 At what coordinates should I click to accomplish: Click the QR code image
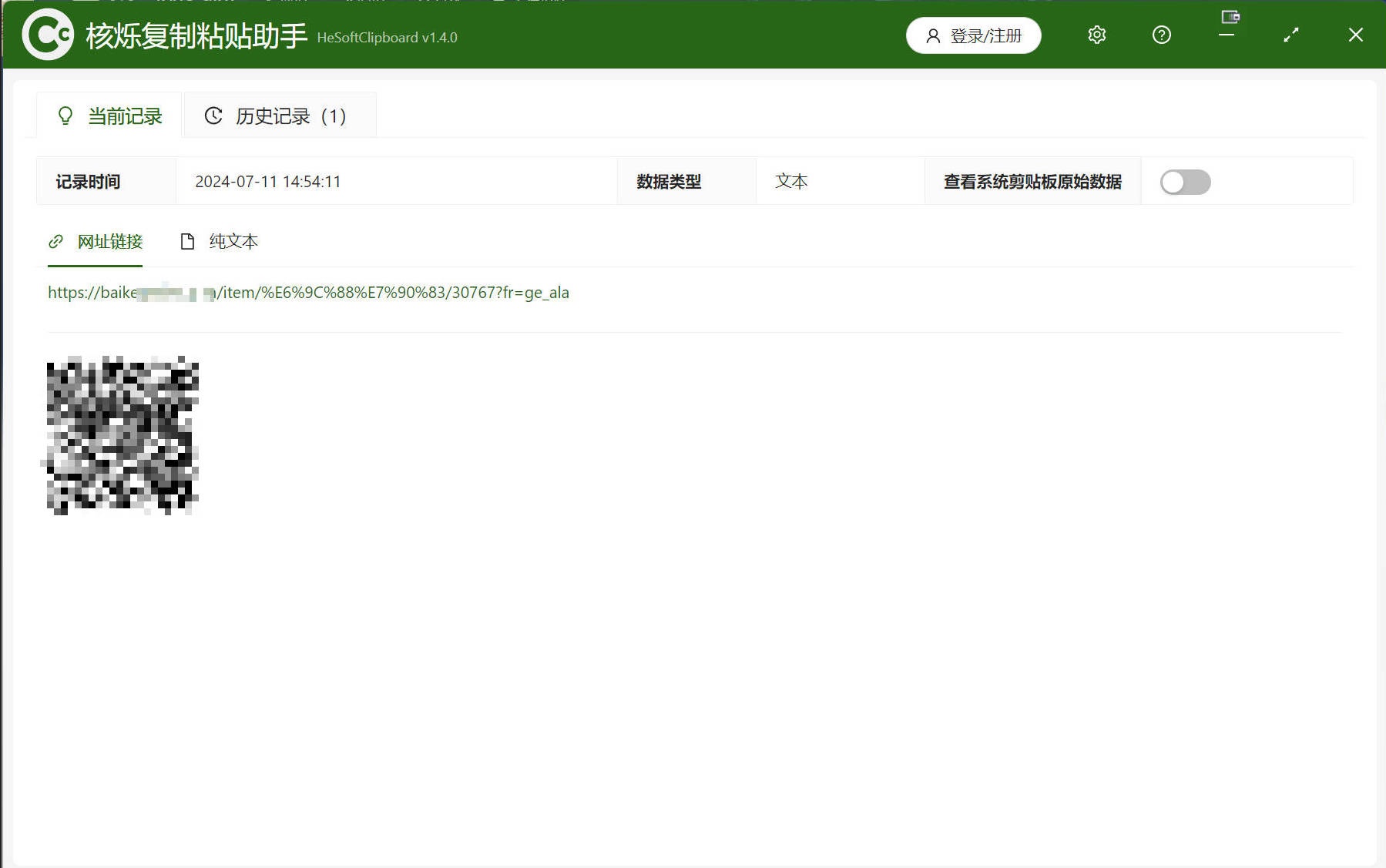tap(122, 435)
